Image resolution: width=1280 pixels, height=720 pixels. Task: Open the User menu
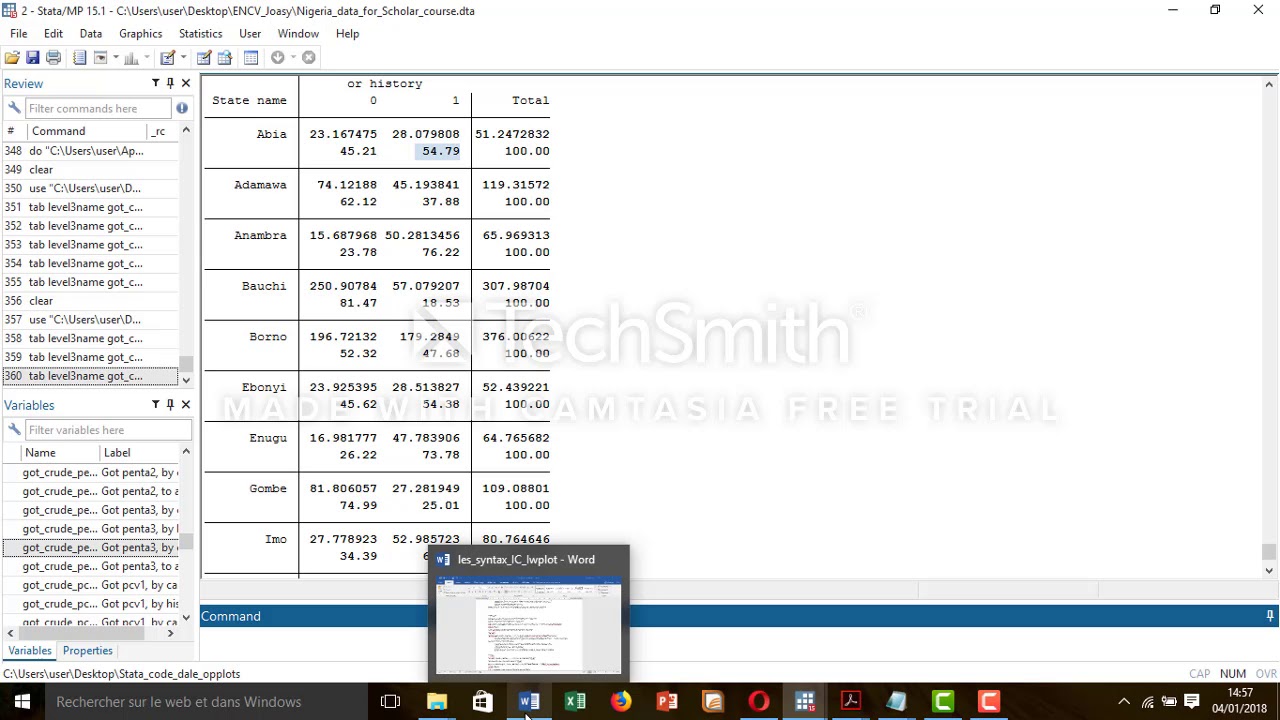tap(250, 33)
